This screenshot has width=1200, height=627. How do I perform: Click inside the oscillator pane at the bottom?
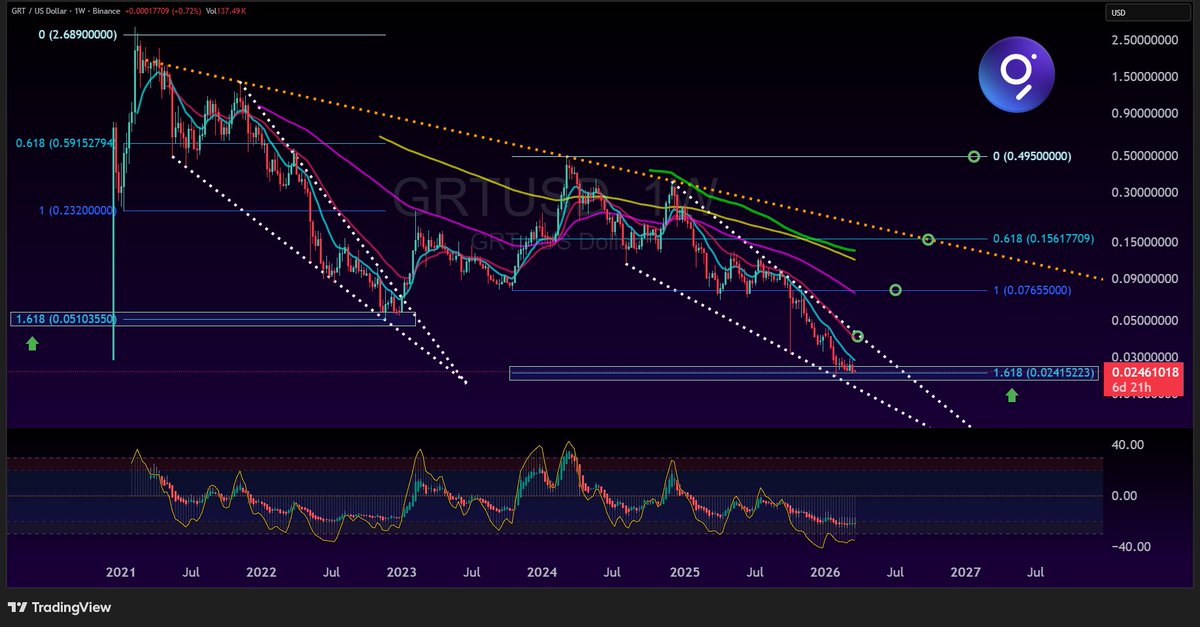pos(550,495)
